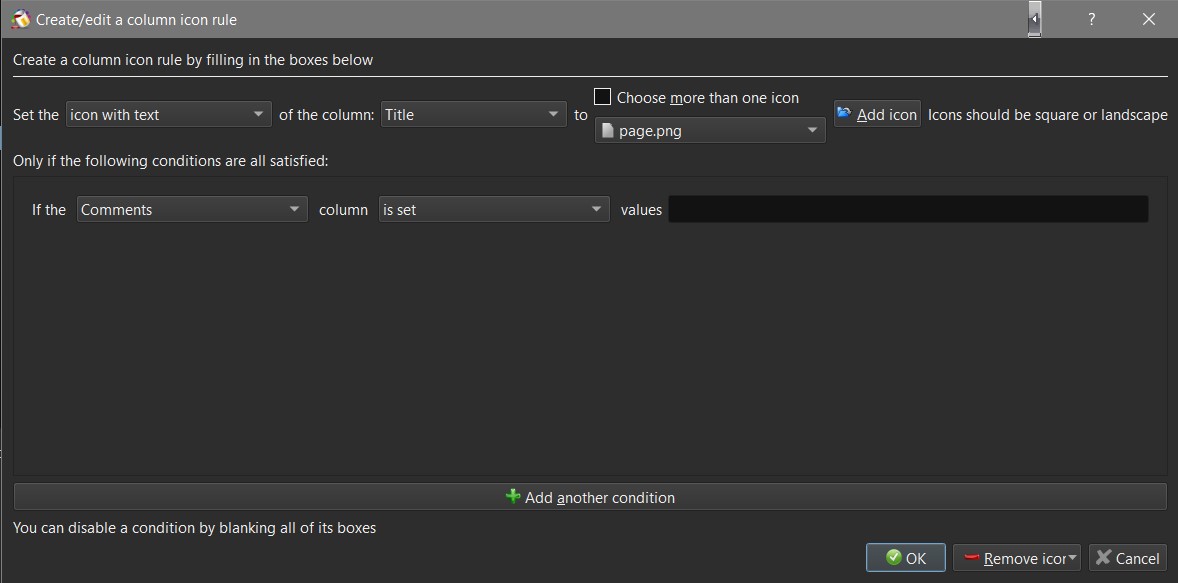Click the page file icon beside page.png
Screen dimensions: 1178x583
pyautogui.click(x=606, y=131)
